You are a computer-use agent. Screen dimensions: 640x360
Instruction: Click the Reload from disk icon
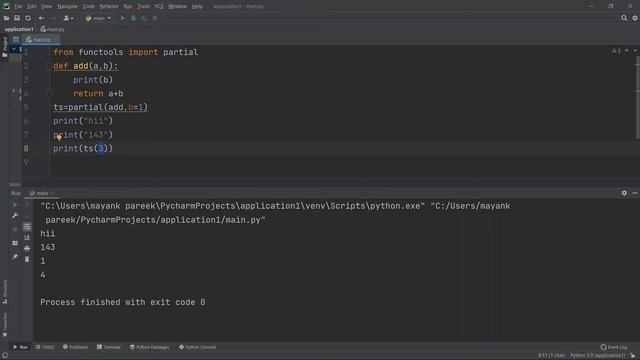pos(28,18)
